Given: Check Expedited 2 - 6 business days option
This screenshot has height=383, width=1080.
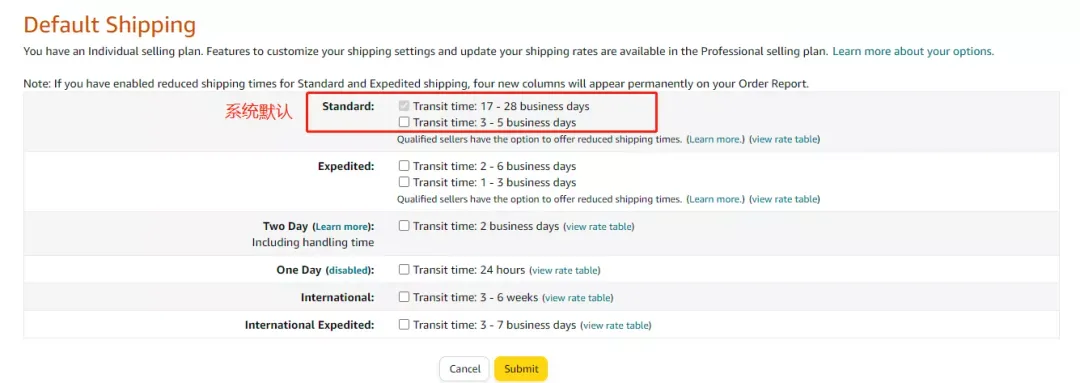Looking at the screenshot, I should click(x=404, y=166).
